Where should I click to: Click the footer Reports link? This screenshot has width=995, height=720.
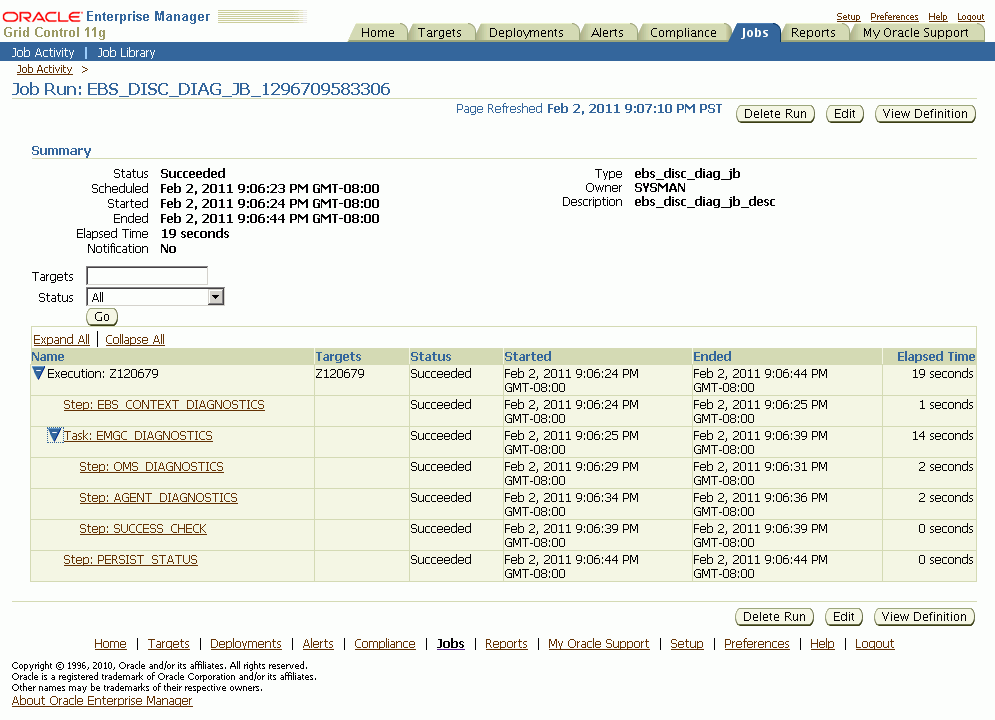pyautogui.click(x=506, y=644)
